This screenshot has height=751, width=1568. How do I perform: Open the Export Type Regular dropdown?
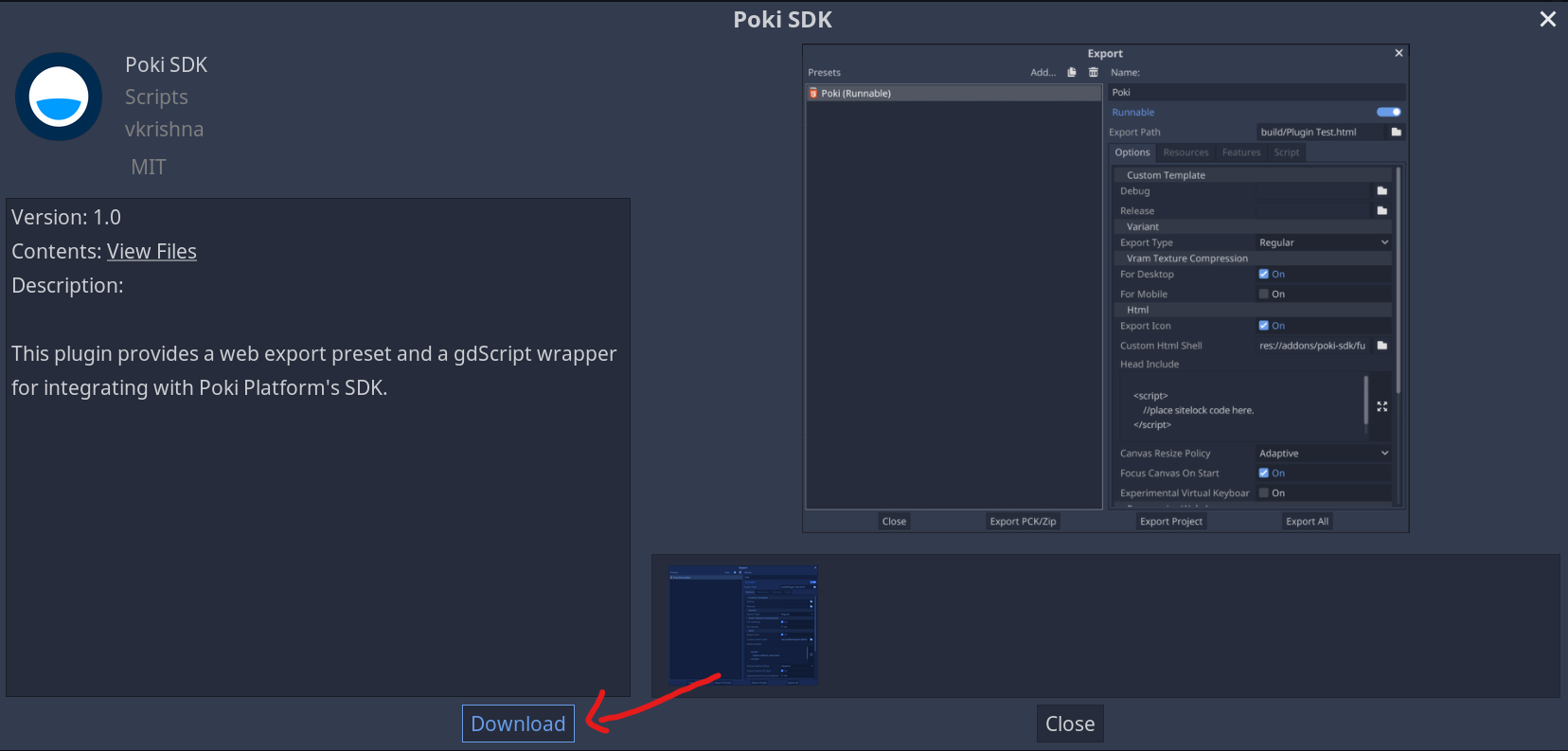[x=1324, y=242]
